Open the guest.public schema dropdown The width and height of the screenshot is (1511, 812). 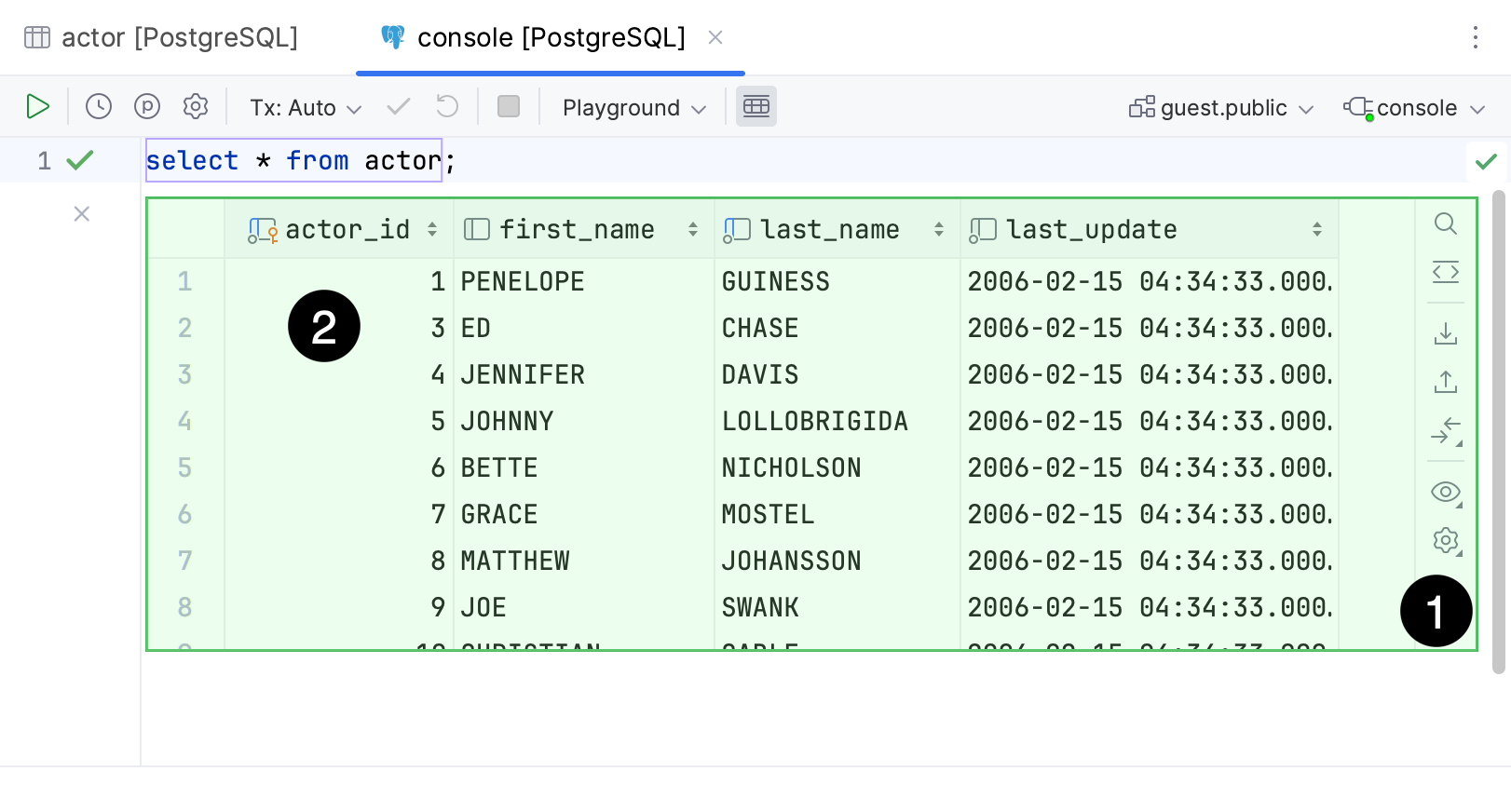click(1221, 108)
